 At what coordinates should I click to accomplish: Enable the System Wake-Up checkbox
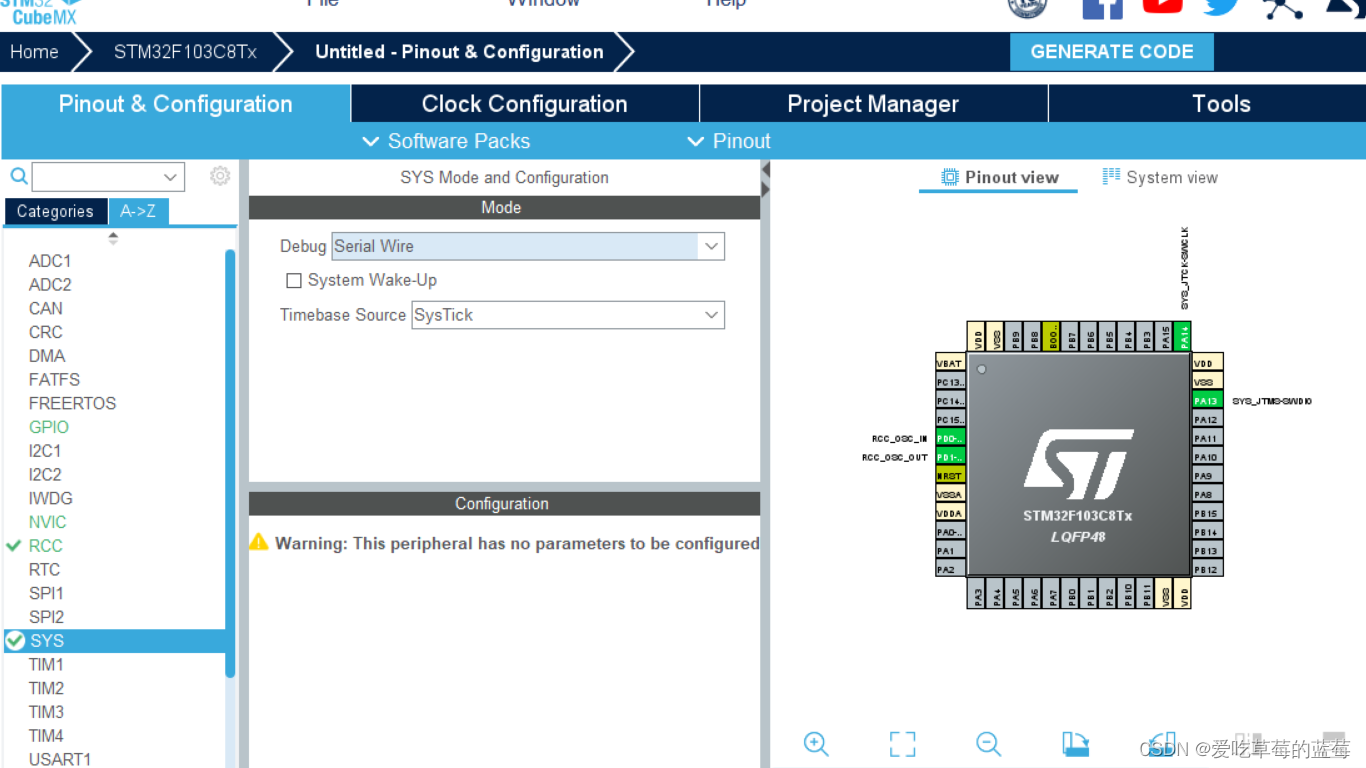294,281
